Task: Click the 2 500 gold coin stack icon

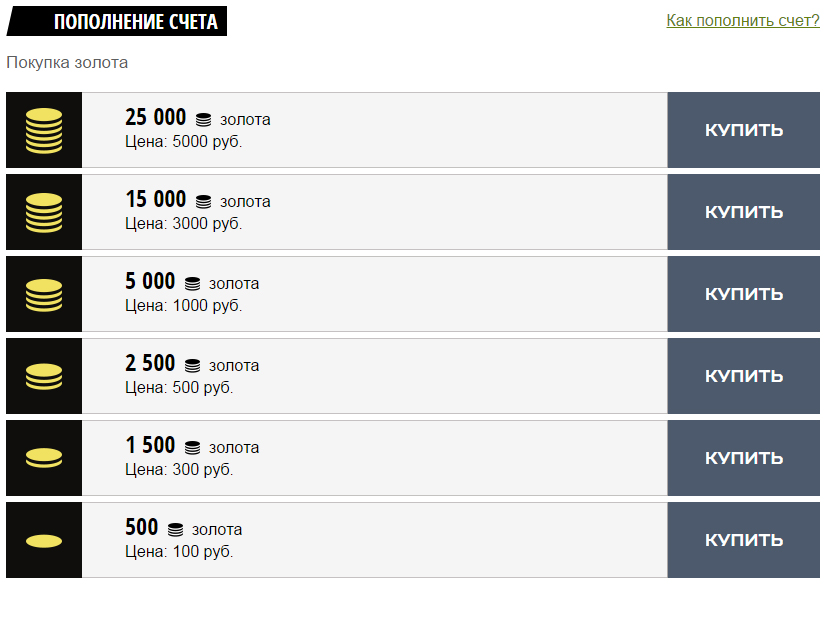Action: (44, 376)
